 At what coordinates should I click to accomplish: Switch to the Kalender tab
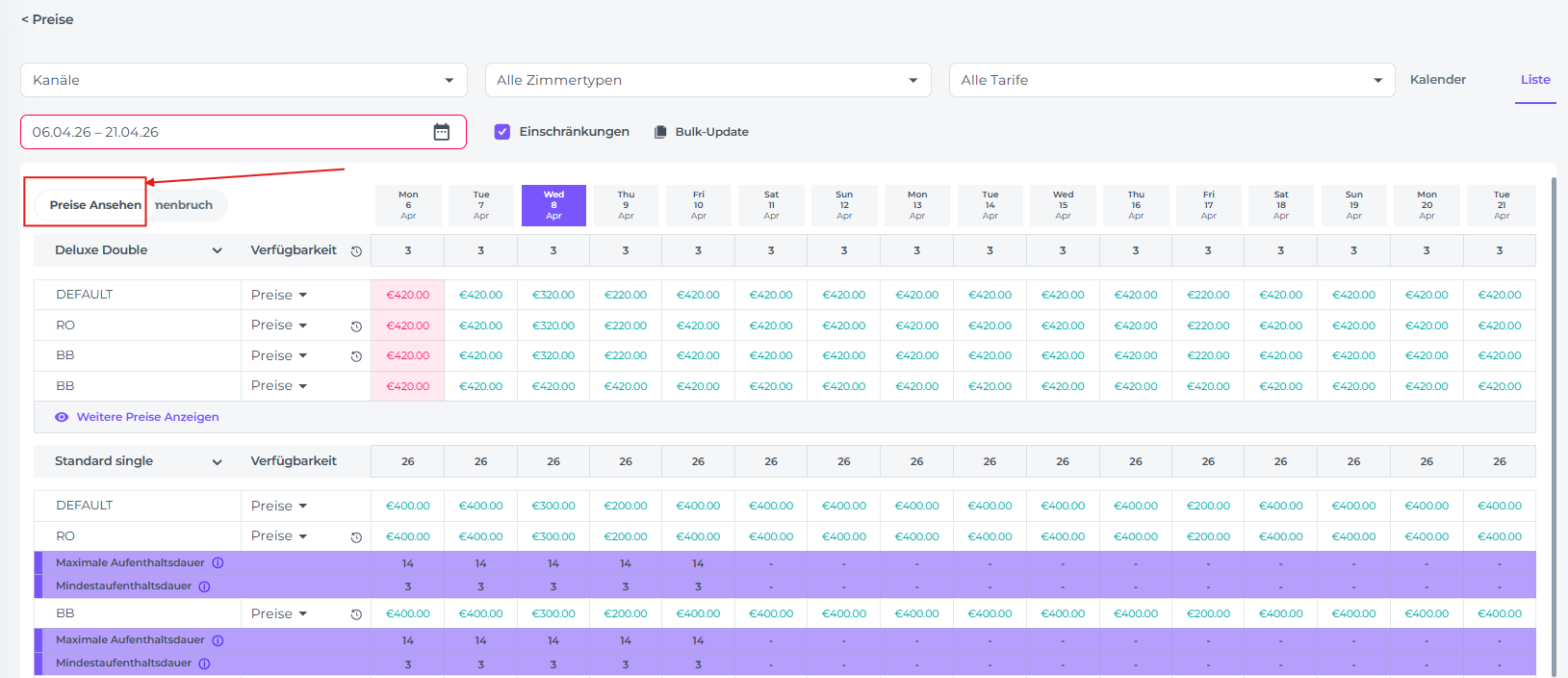click(x=1437, y=80)
